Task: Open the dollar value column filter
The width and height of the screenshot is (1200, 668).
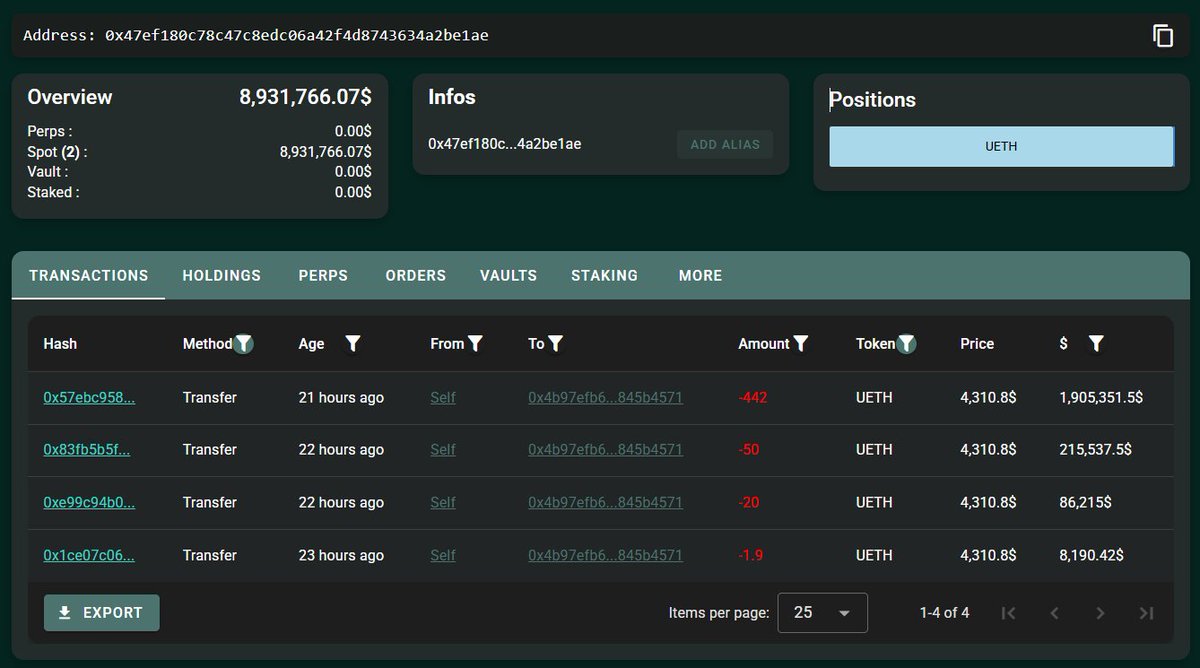Action: click(1096, 344)
